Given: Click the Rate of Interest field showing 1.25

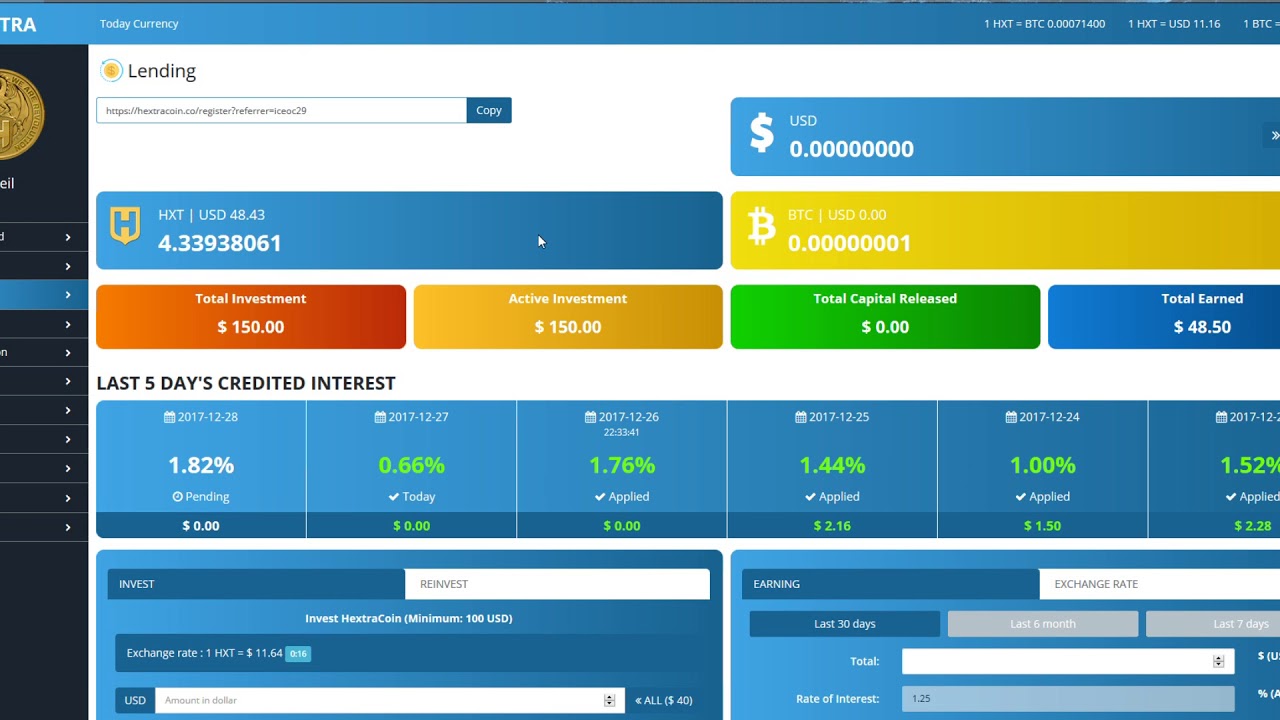Looking at the screenshot, I should click(x=1066, y=699).
